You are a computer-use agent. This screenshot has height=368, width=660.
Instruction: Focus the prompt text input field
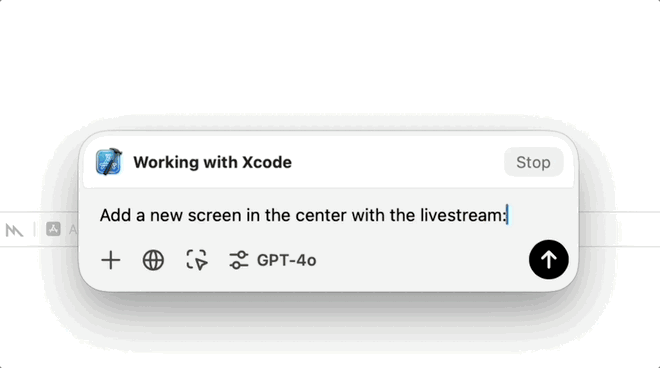point(328,216)
